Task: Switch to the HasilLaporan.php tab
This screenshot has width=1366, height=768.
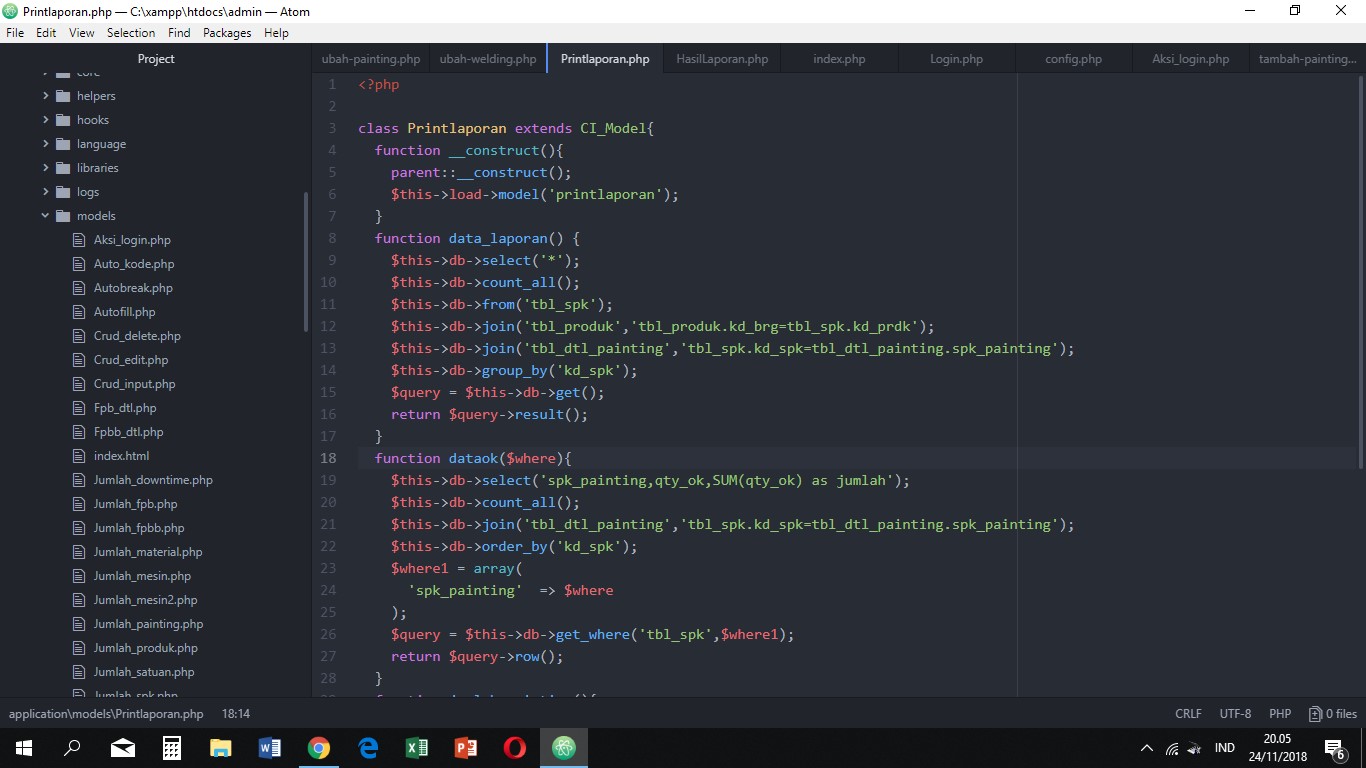Action: [x=721, y=58]
